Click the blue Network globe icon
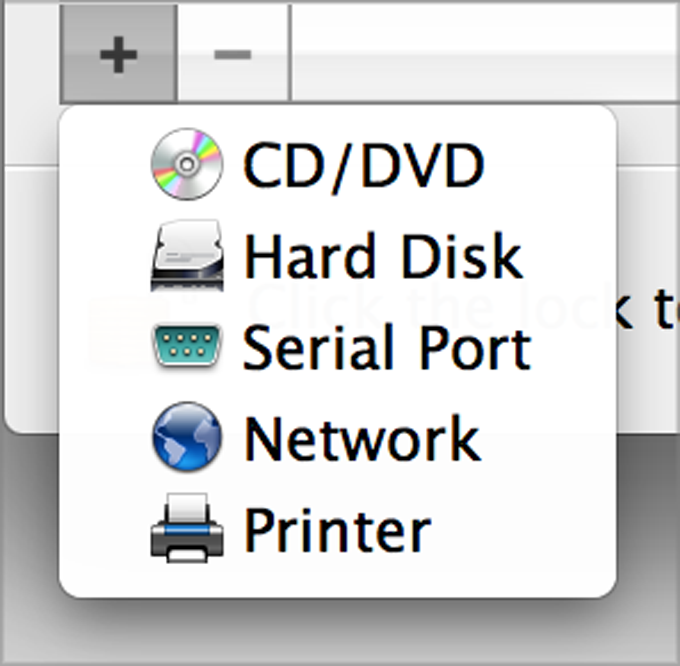 coord(186,437)
